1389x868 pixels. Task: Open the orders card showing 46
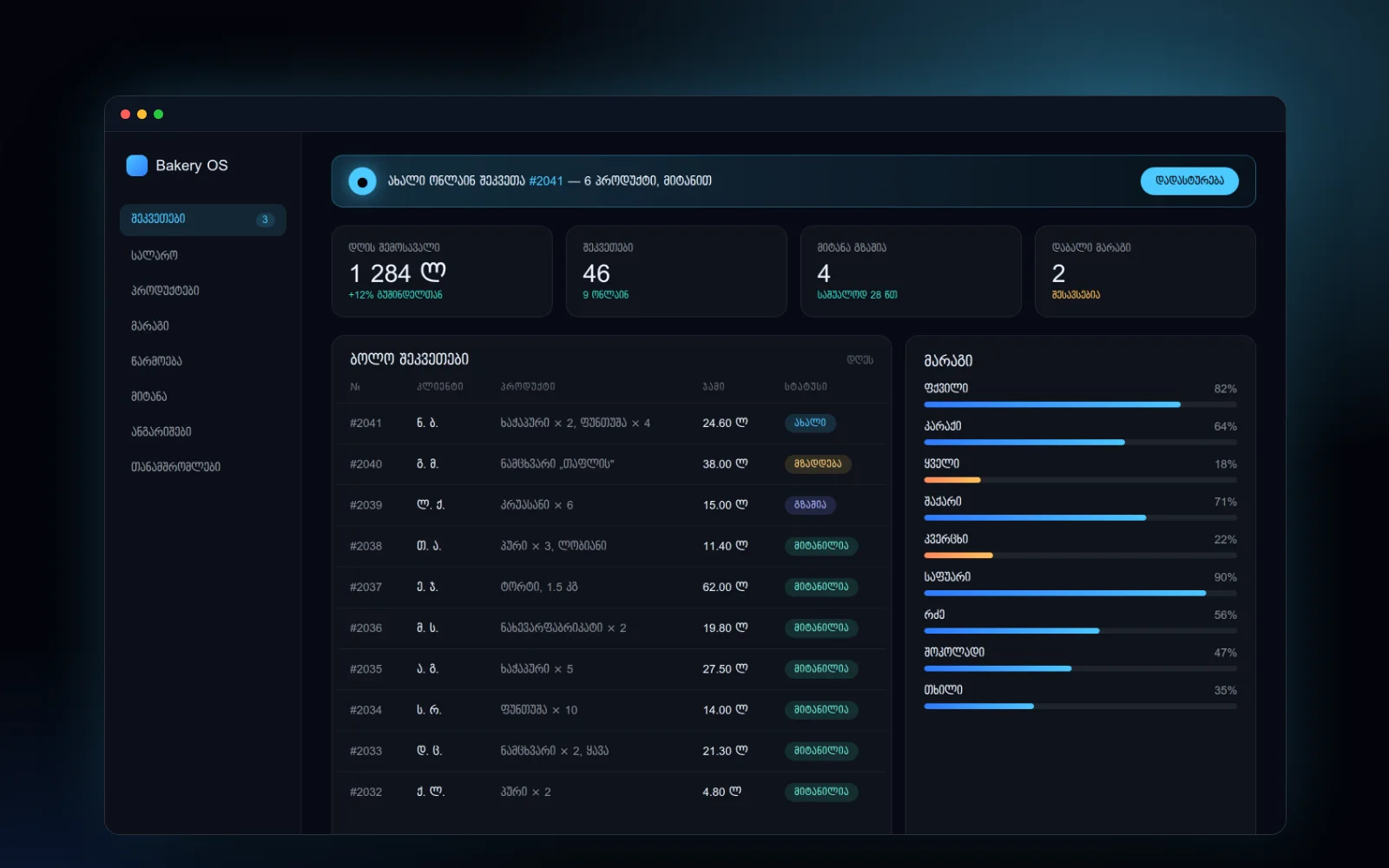[676, 272]
